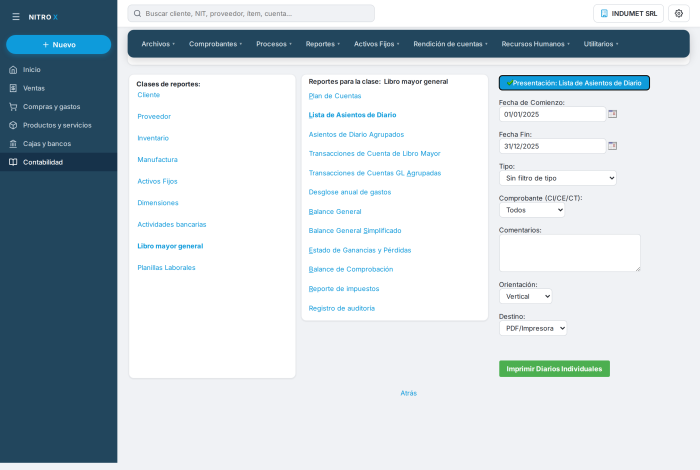Open Lista de Asientos de Diario report
The height and width of the screenshot is (470, 700).
pos(353,115)
